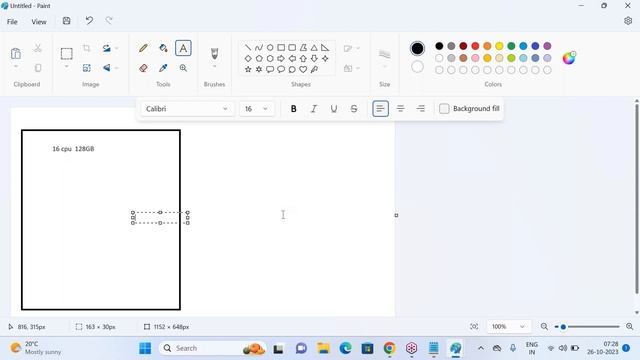Screen dimensions: 640x360
Task: Select the Eraser tool
Action: (143, 68)
